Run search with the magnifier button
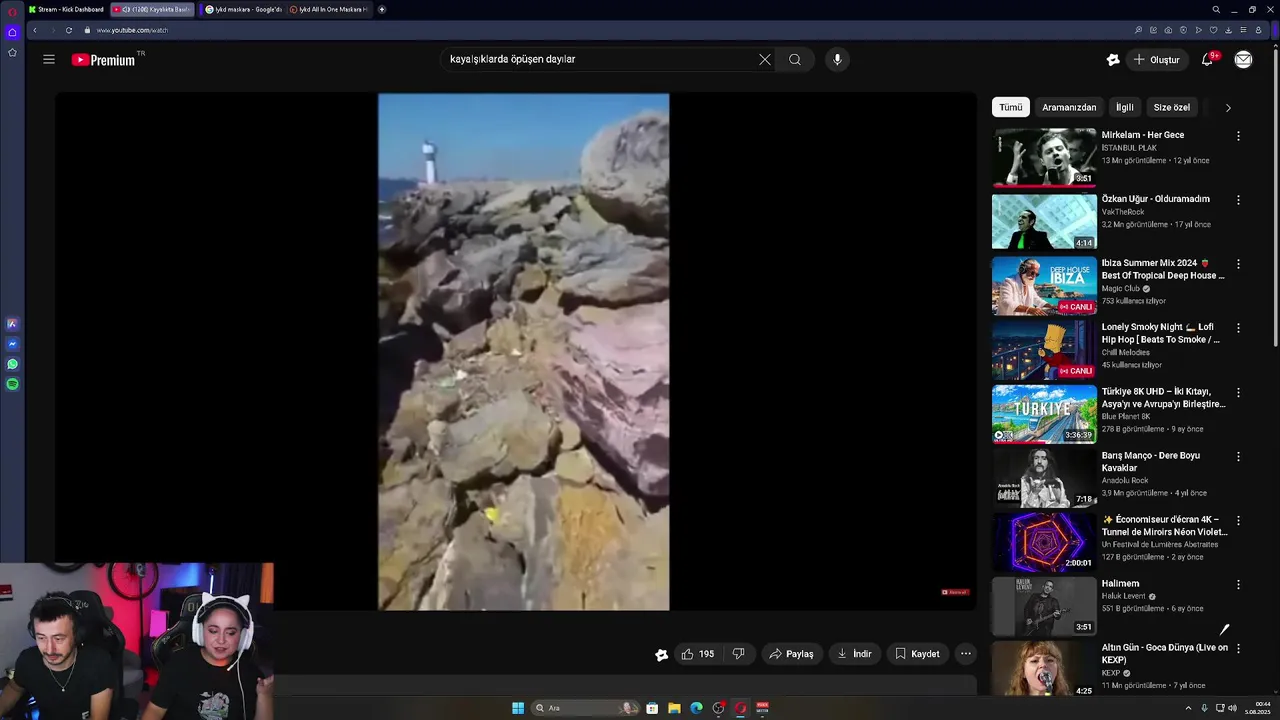Image resolution: width=1280 pixels, height=720 pixels. pos(795,59)
